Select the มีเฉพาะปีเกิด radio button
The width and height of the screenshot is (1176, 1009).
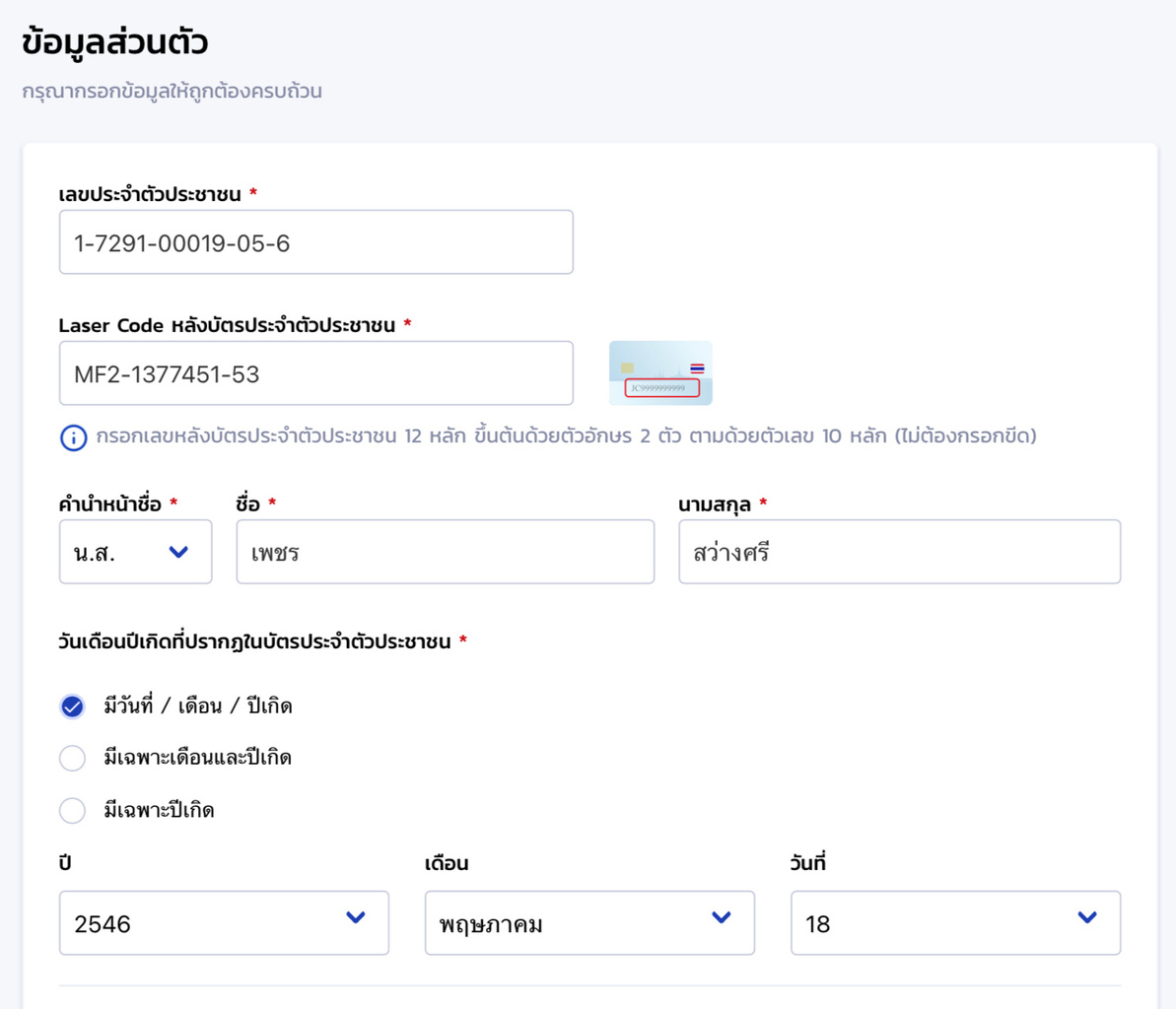tap(73, 810)
